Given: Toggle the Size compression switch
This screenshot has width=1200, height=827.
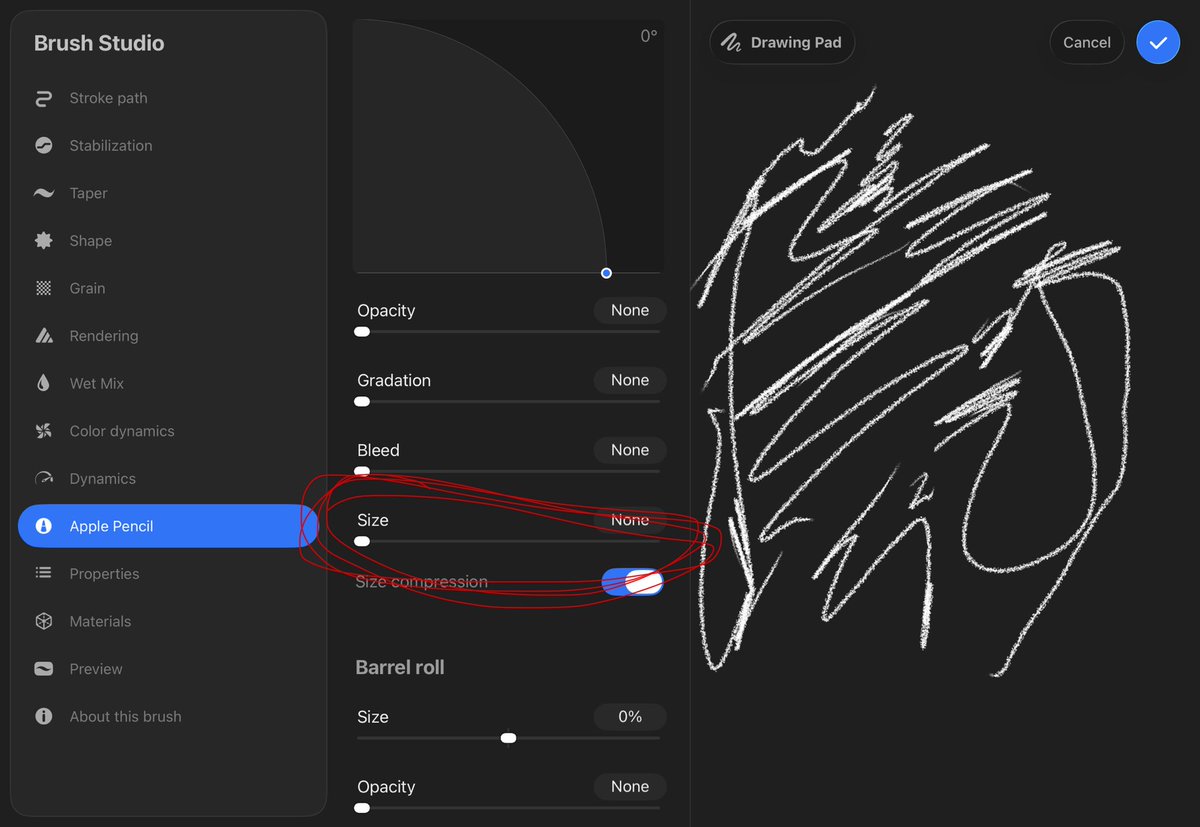Looking at the screenshot, I should point(632,582).
